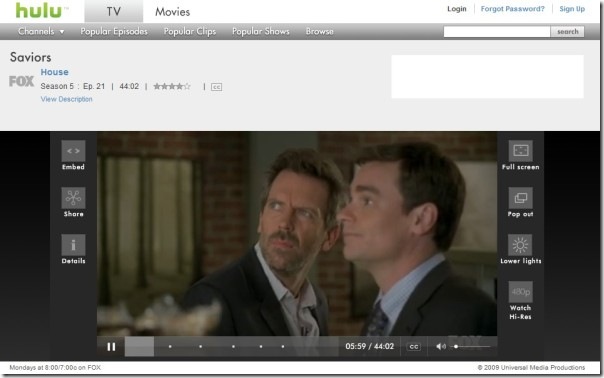Switch video to Full screen

[x=520, y=151]
